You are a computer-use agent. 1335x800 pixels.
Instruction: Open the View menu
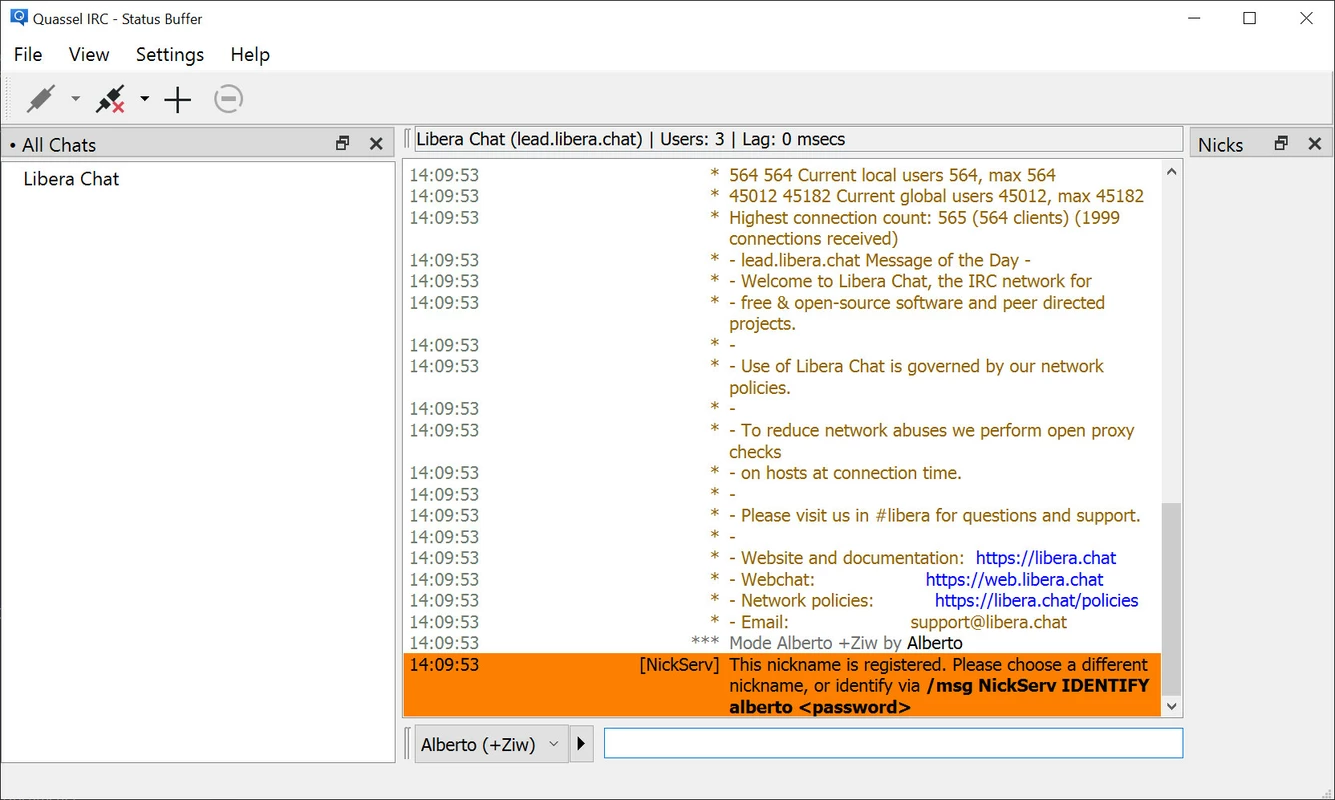tap(89, 55)
